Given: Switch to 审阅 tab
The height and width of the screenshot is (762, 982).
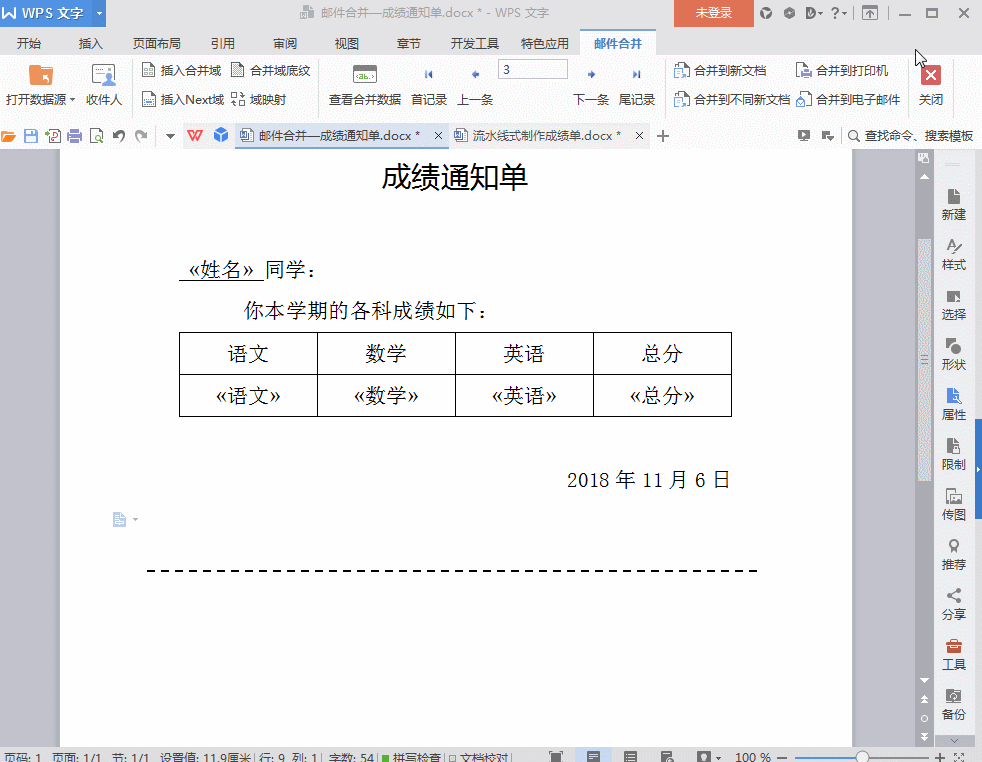Looking at the screenshot, I should (285, 43).
